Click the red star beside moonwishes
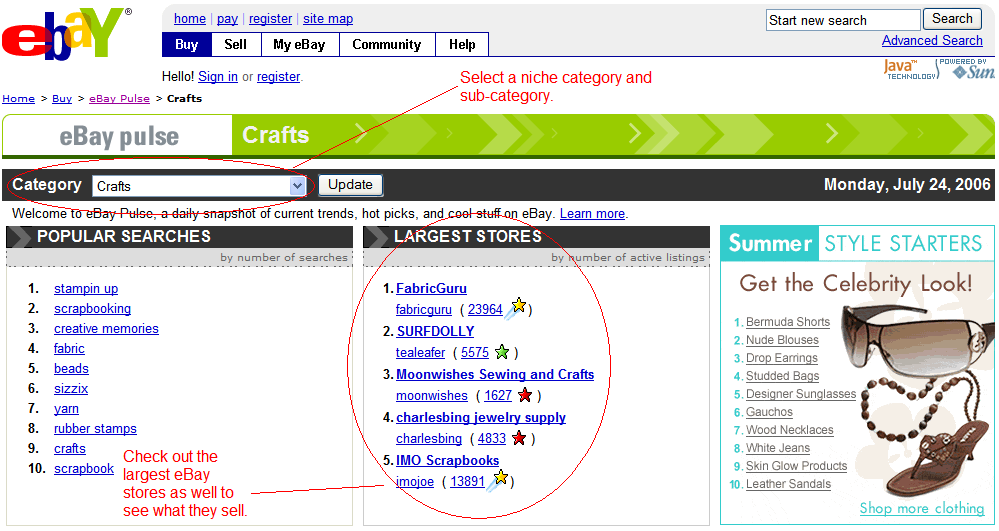 coord(524,395)
